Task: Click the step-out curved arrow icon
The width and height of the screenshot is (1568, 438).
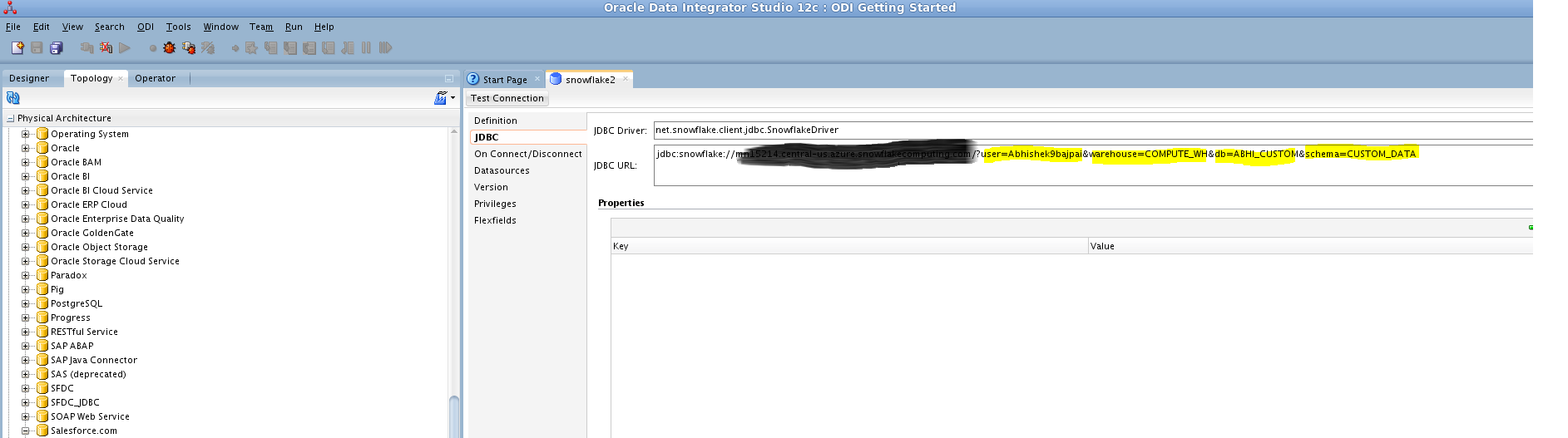Action: coord(347,48)
